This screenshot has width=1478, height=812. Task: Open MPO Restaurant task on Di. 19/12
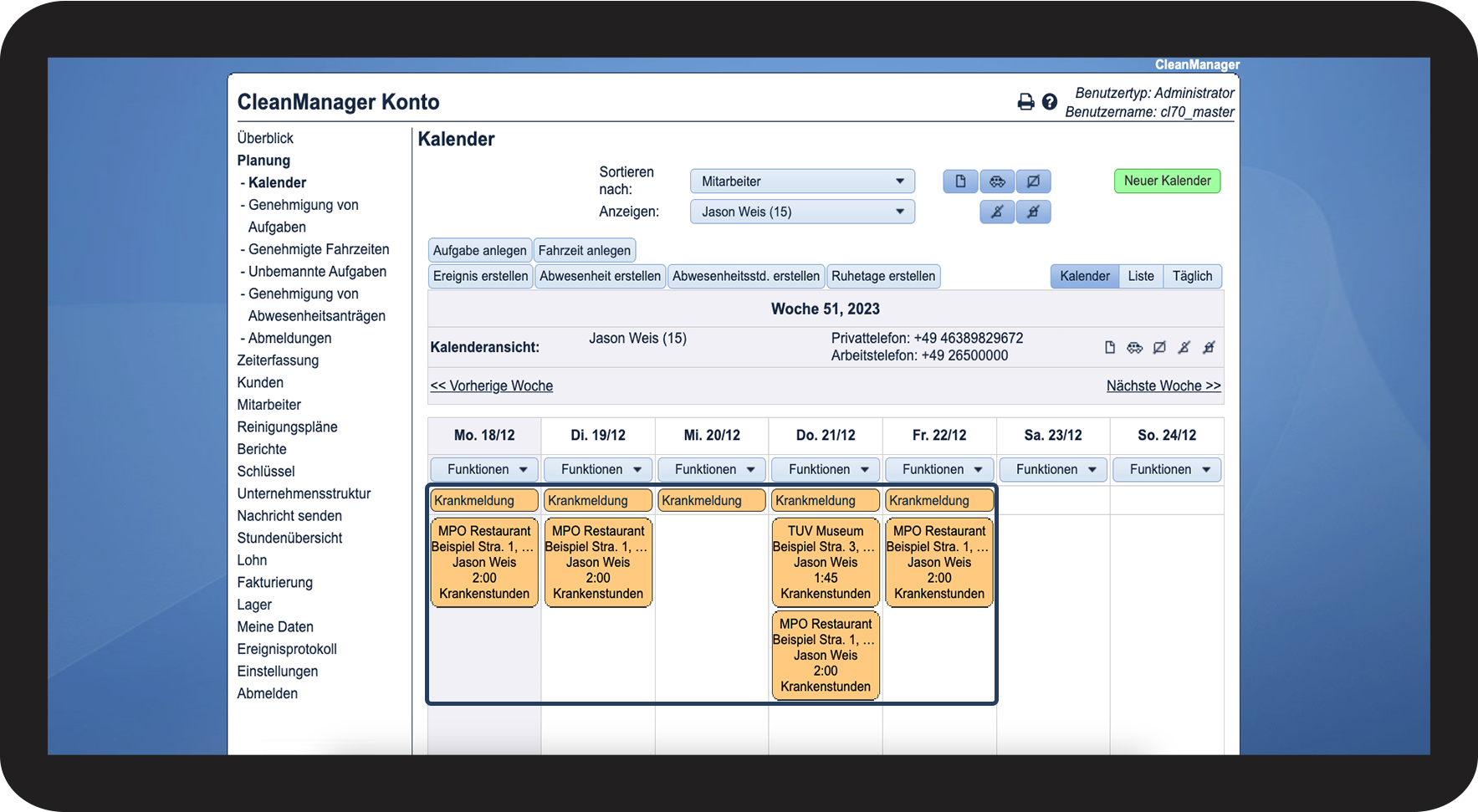tap(598, 562)
